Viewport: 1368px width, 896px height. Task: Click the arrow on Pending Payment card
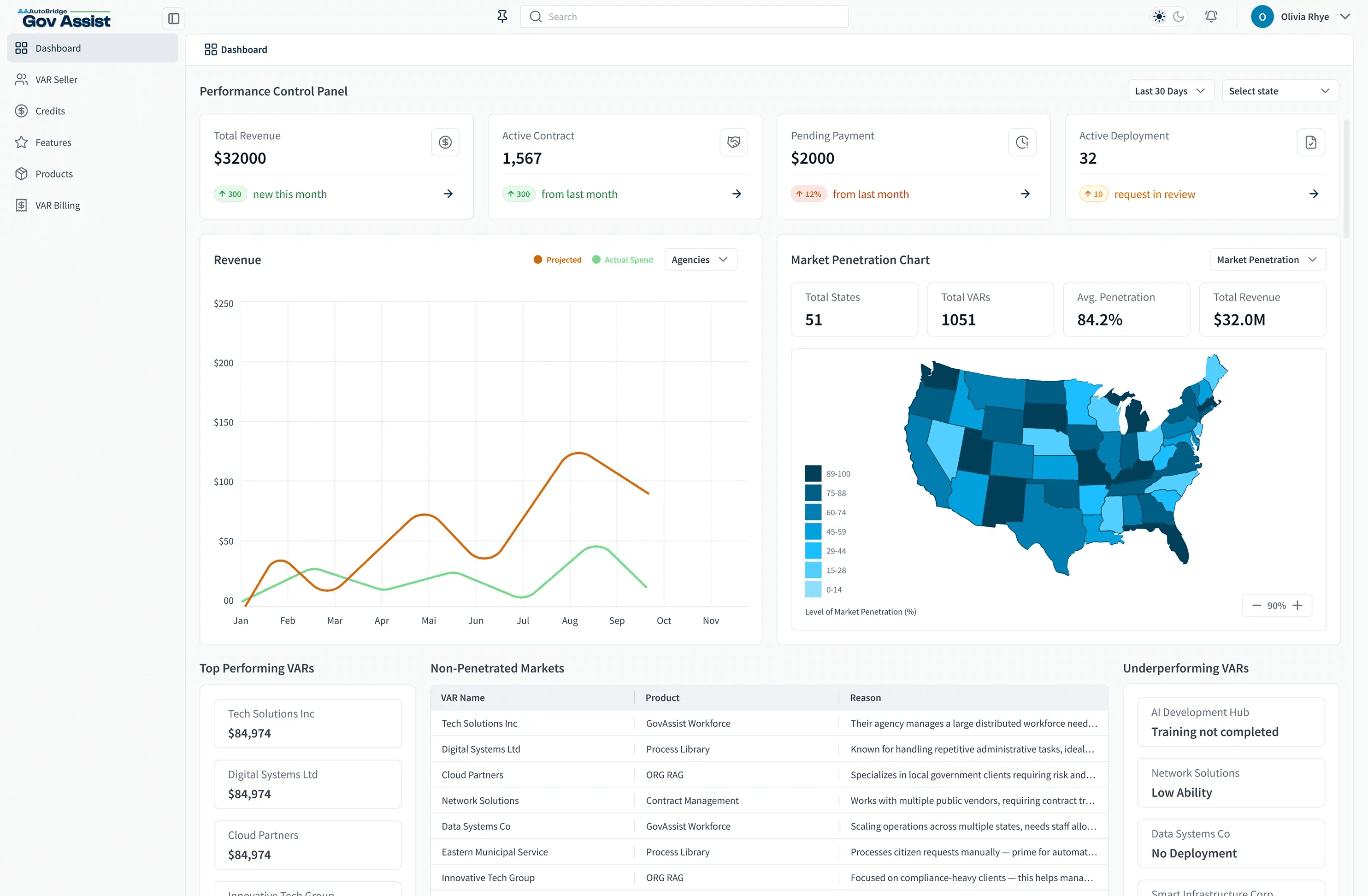pos(1025,194)
